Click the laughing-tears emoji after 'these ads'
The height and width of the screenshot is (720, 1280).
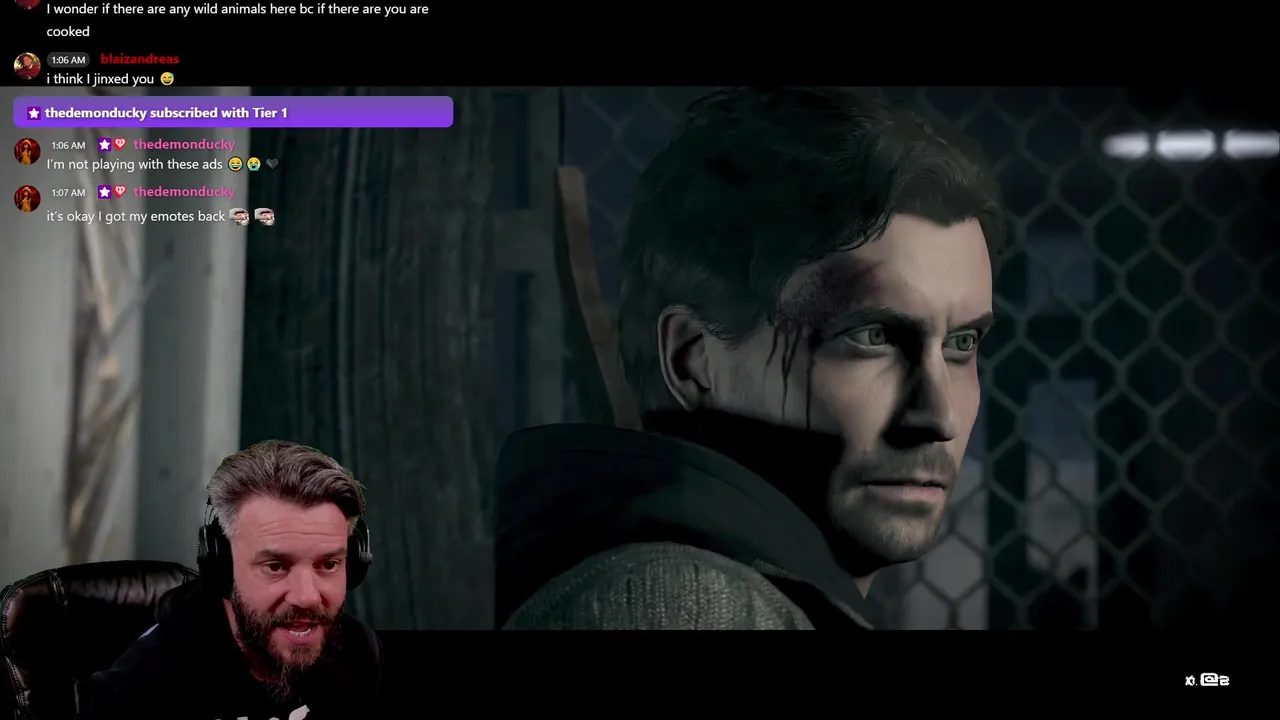coord(235,164)
